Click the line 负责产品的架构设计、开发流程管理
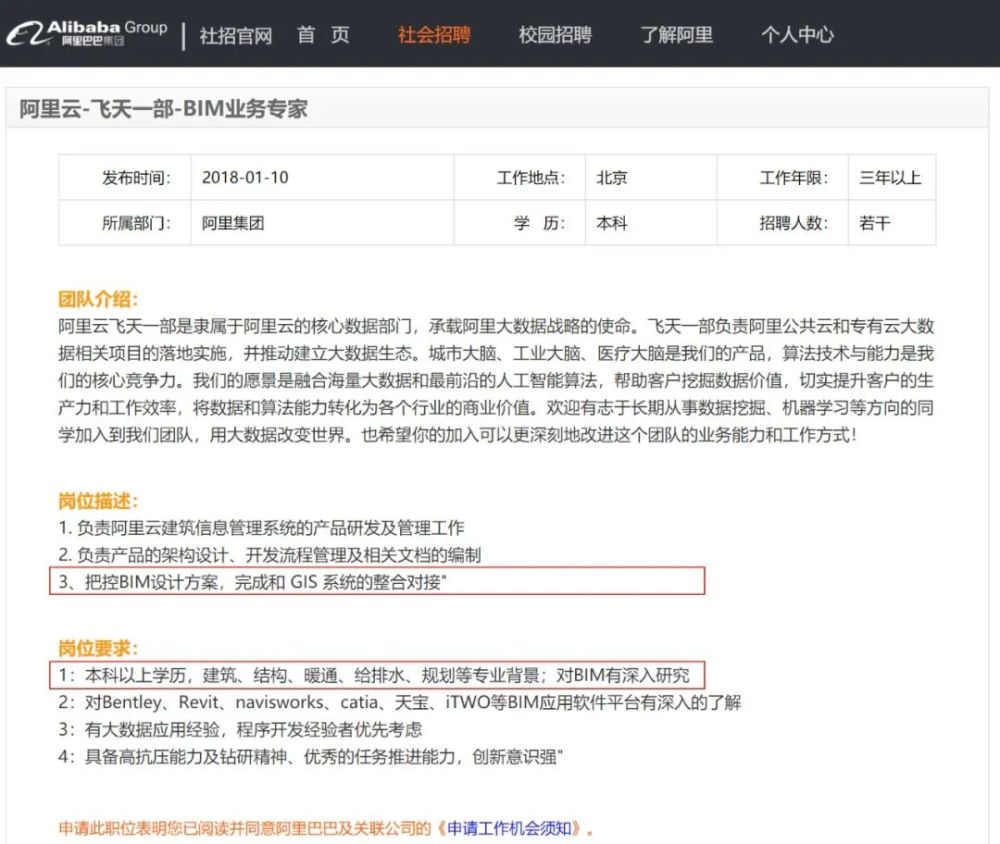 pos(270,555)
